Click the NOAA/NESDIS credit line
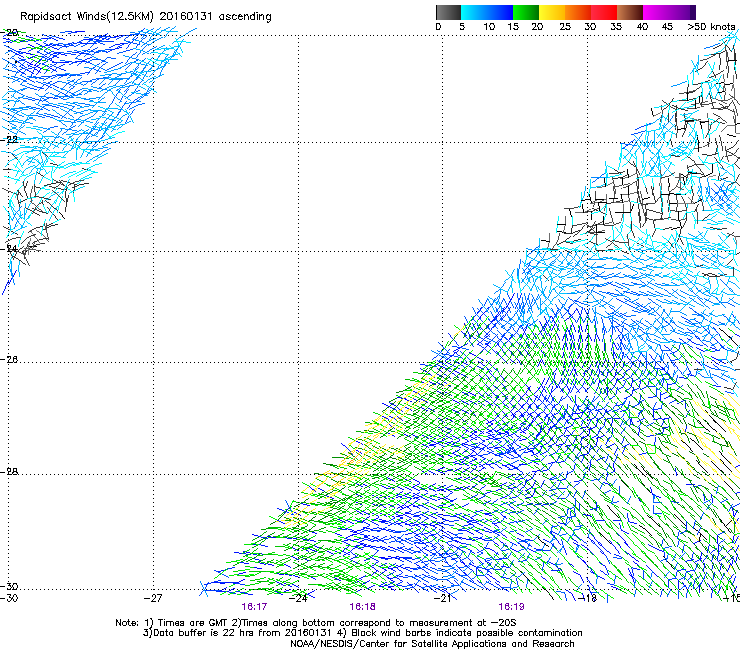This screenshot has height=650, width=740. [x=432, y=644]
